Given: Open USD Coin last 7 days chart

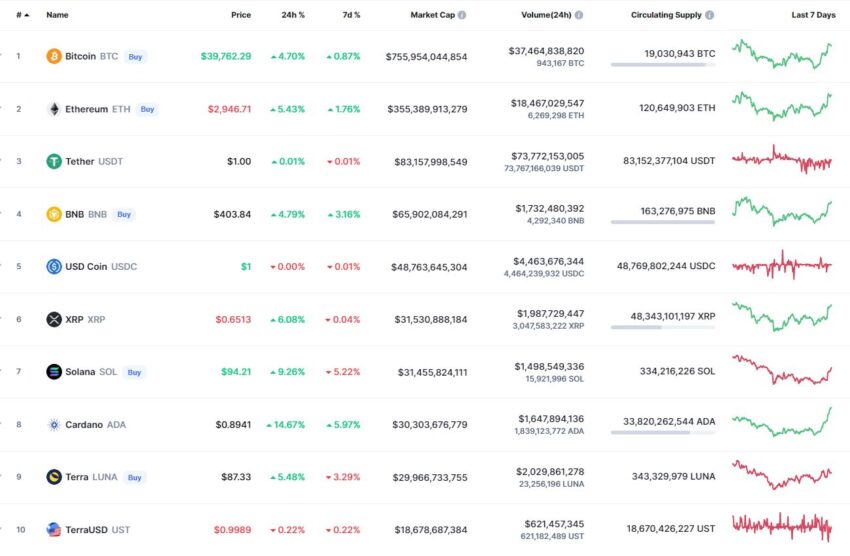Looking at the screenshot, I should (782, 264).
